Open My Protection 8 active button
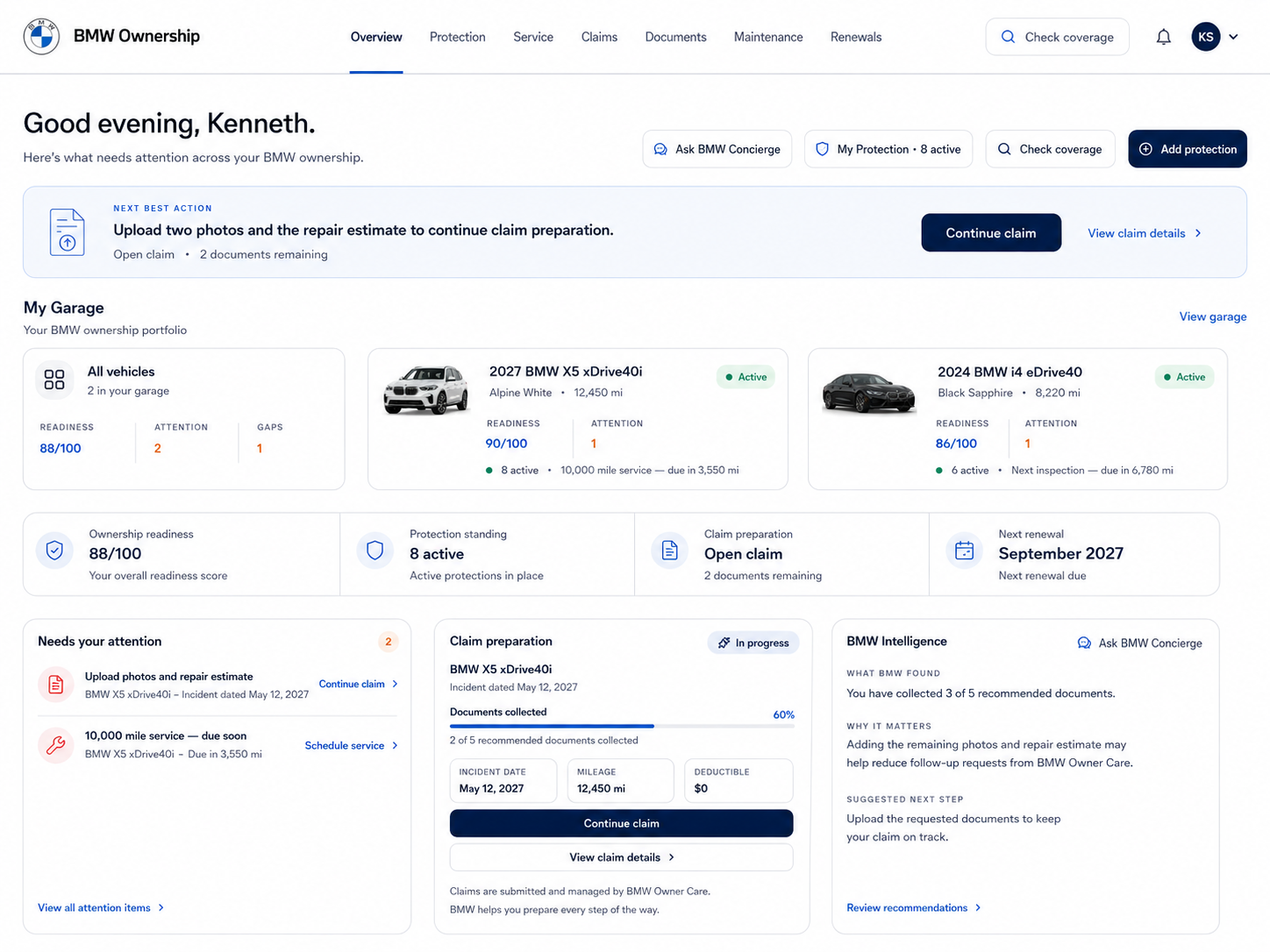This screenshot has height=952, width=1270. click(x=888, y=149)
